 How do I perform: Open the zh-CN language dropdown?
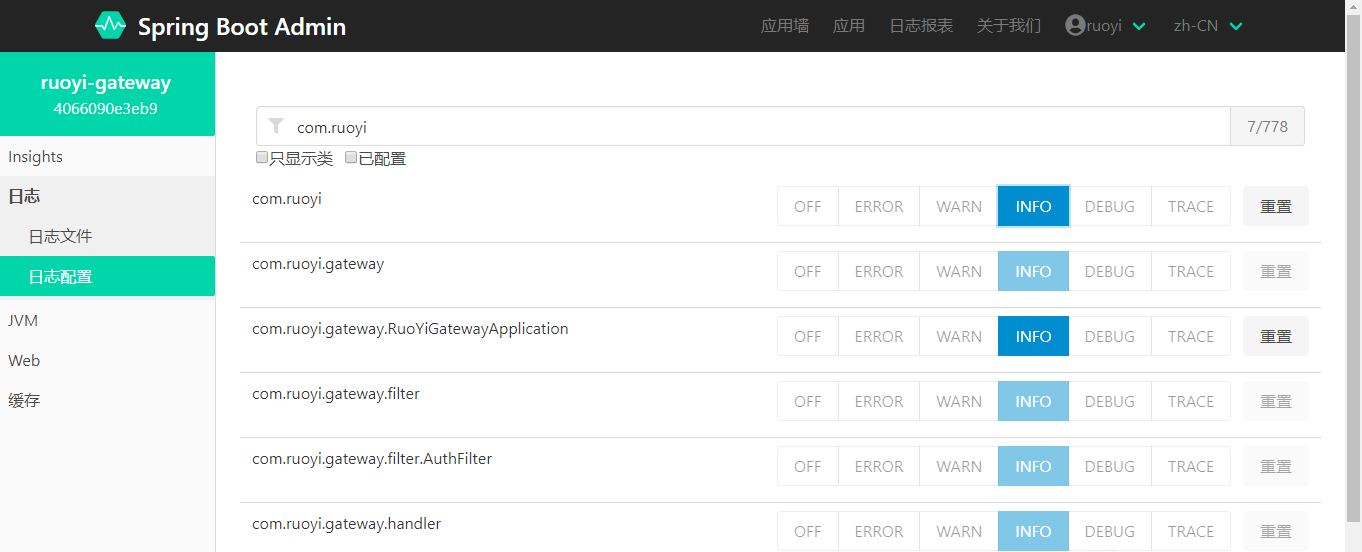pos(1236,26)
